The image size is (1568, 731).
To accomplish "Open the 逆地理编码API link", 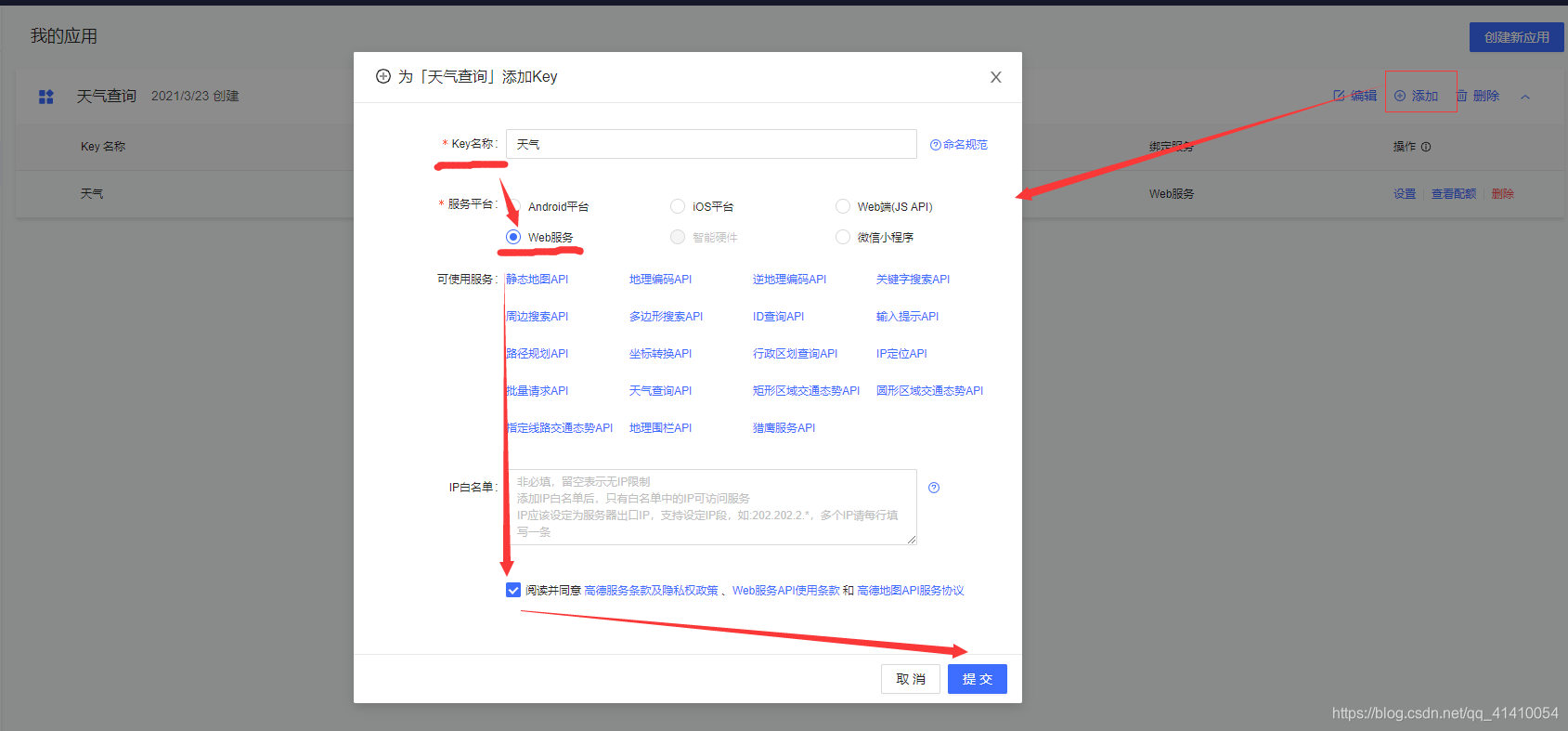I will [789, 280].
